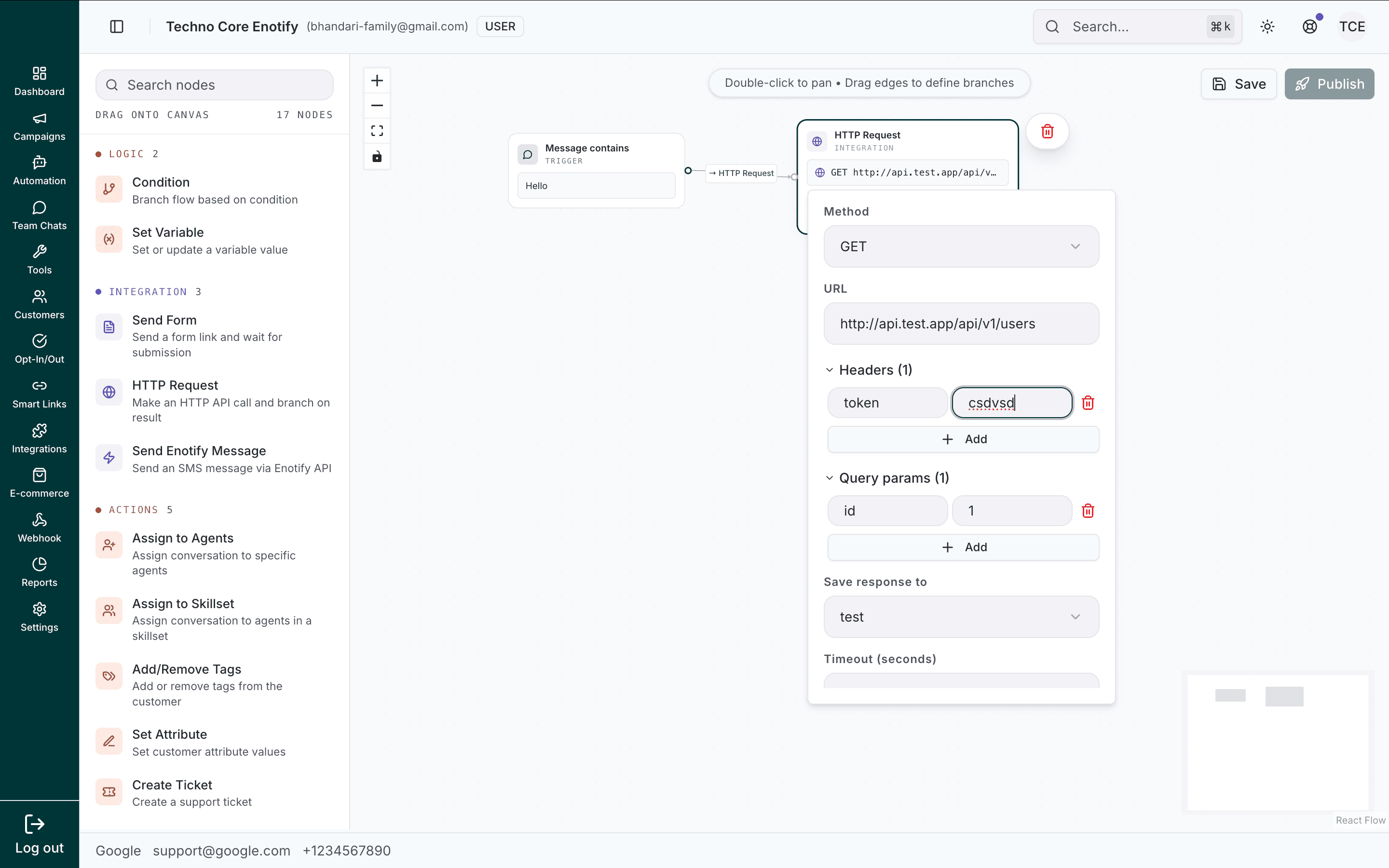The height and width of the screenshot is (868, 1389).
Task: Open the Opt-In/Out section
Action: click(x=39, y=349)
